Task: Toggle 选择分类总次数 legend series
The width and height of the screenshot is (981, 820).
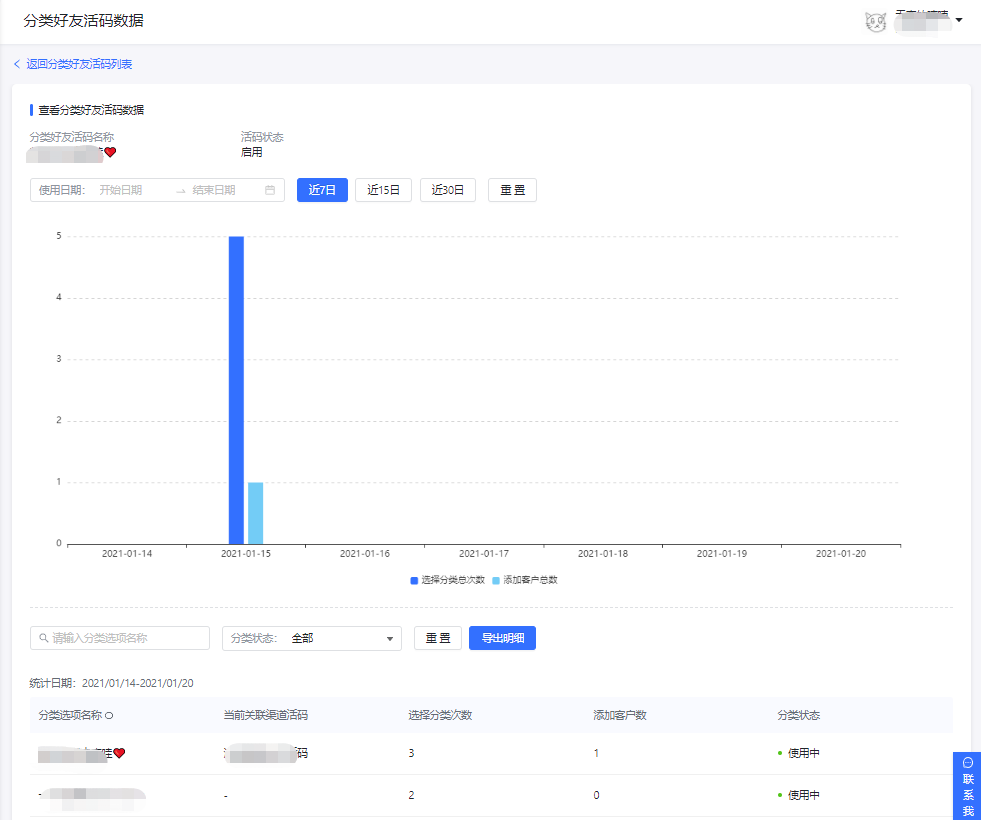Action: tap(447, 580)
